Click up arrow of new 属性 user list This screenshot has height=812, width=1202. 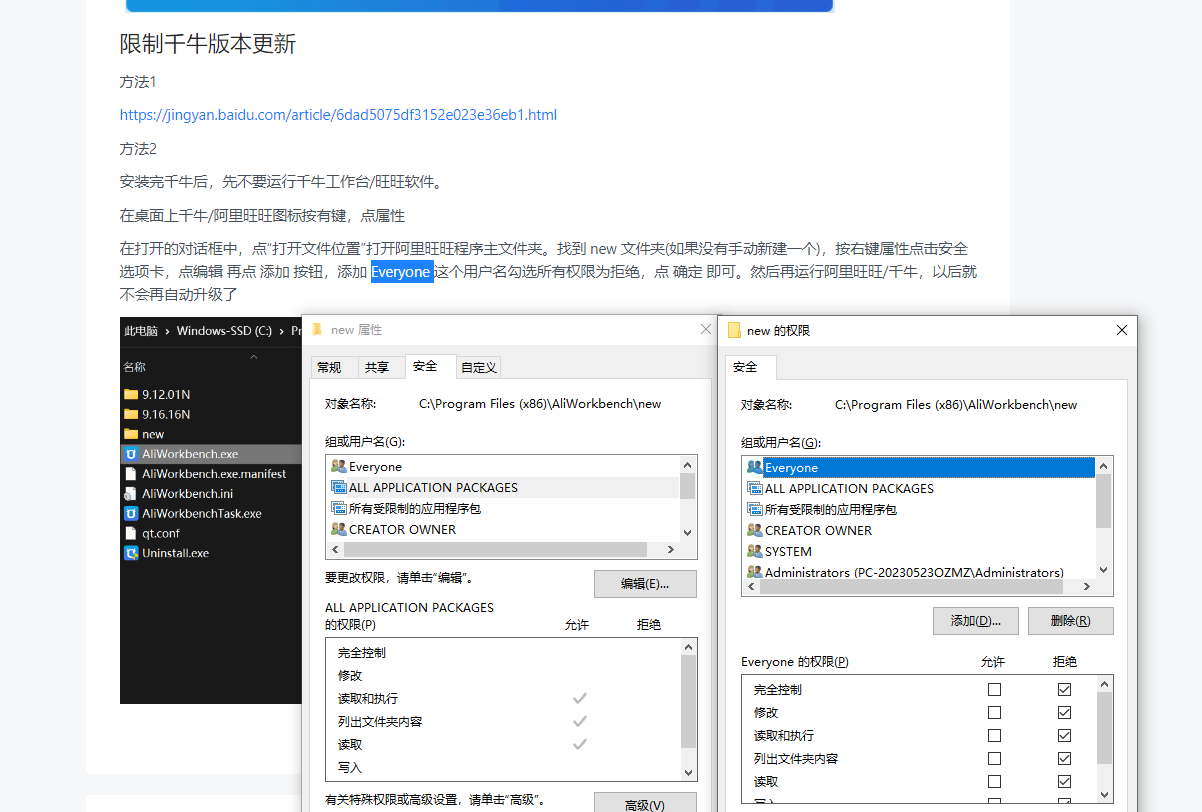(687, 465)
